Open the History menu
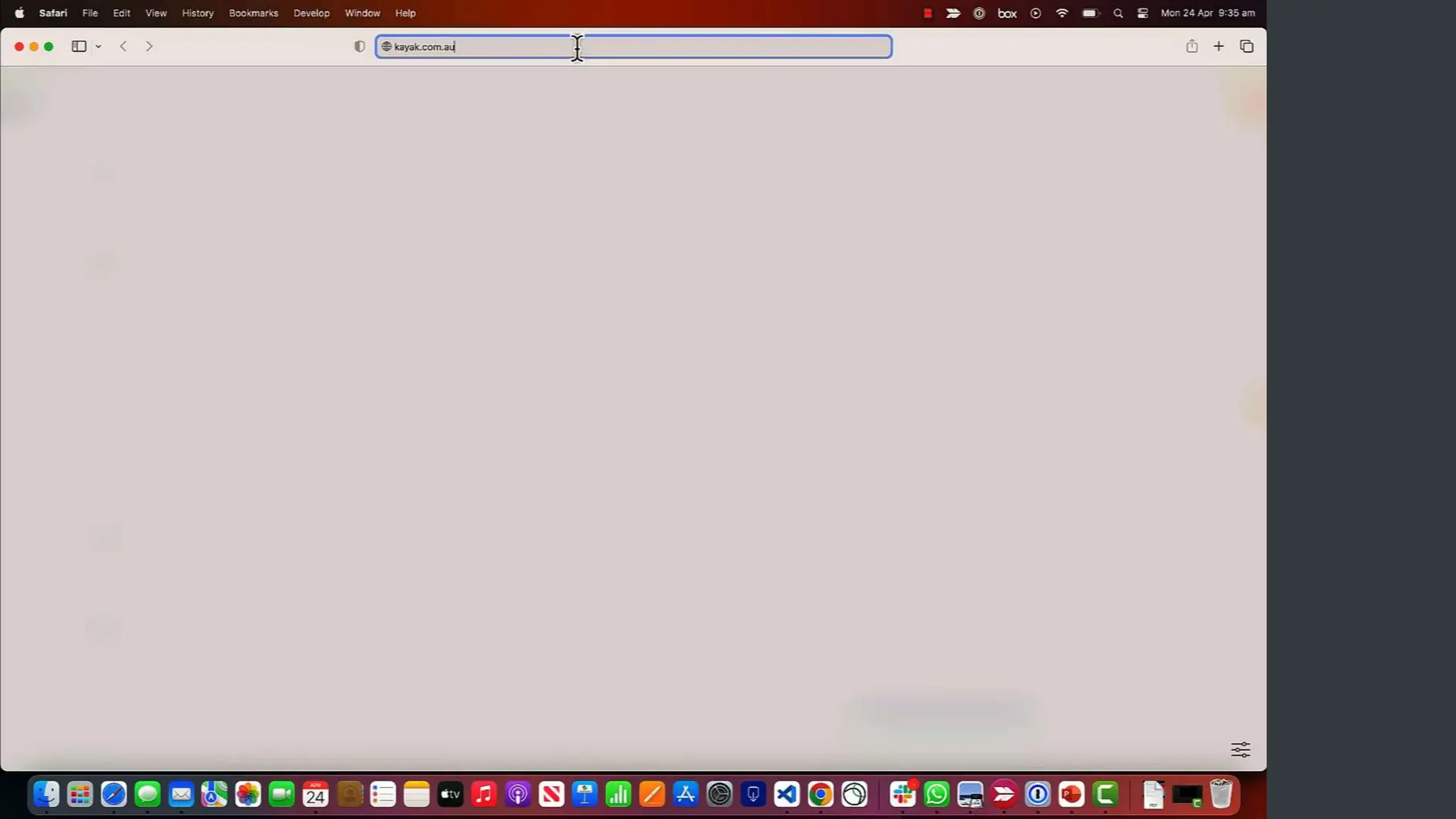The width and height of the screenshot is (1456, 819). pos(198,13)
